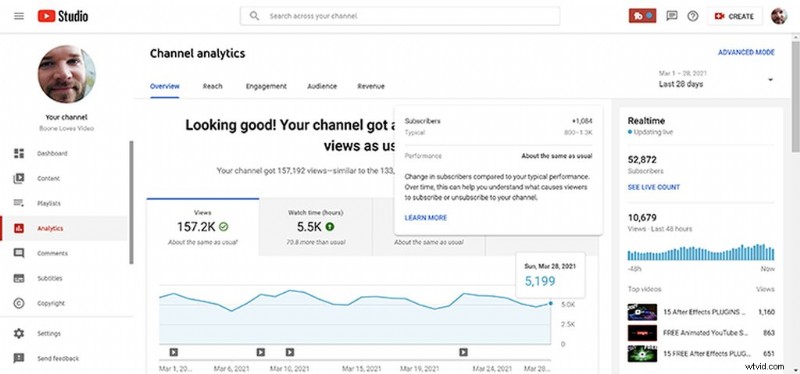This screenshot has height=374, width=800.
Task: Click the CREATE video button
Action: coord(735,16)
